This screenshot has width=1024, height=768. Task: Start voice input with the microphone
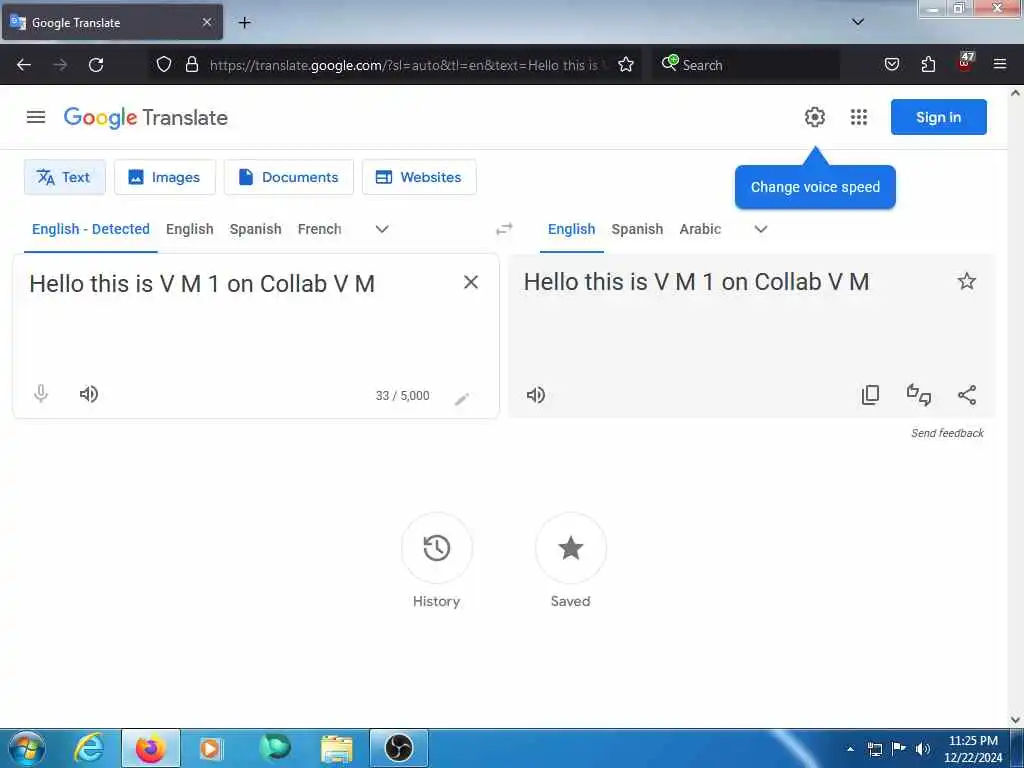(x=41, y=394)
